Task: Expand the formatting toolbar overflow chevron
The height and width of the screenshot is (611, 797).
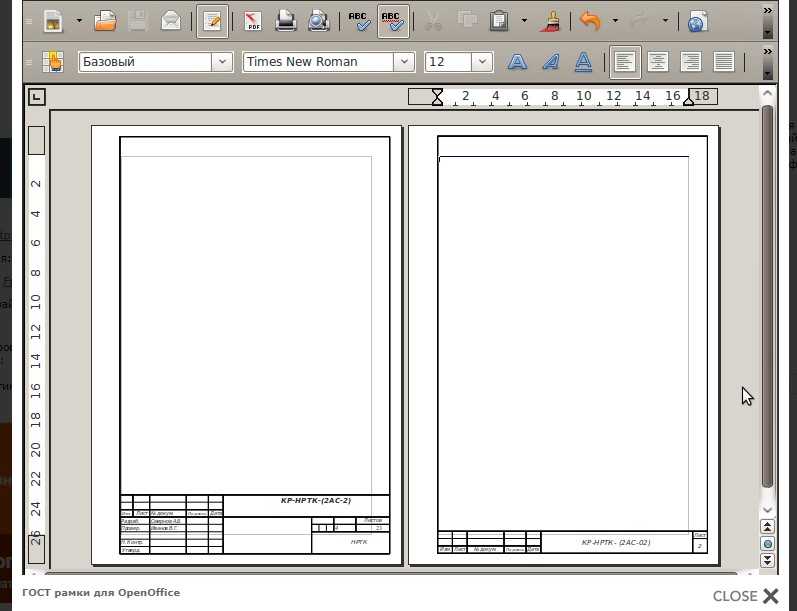Action: pyautogui.click(x=768, y=51)
